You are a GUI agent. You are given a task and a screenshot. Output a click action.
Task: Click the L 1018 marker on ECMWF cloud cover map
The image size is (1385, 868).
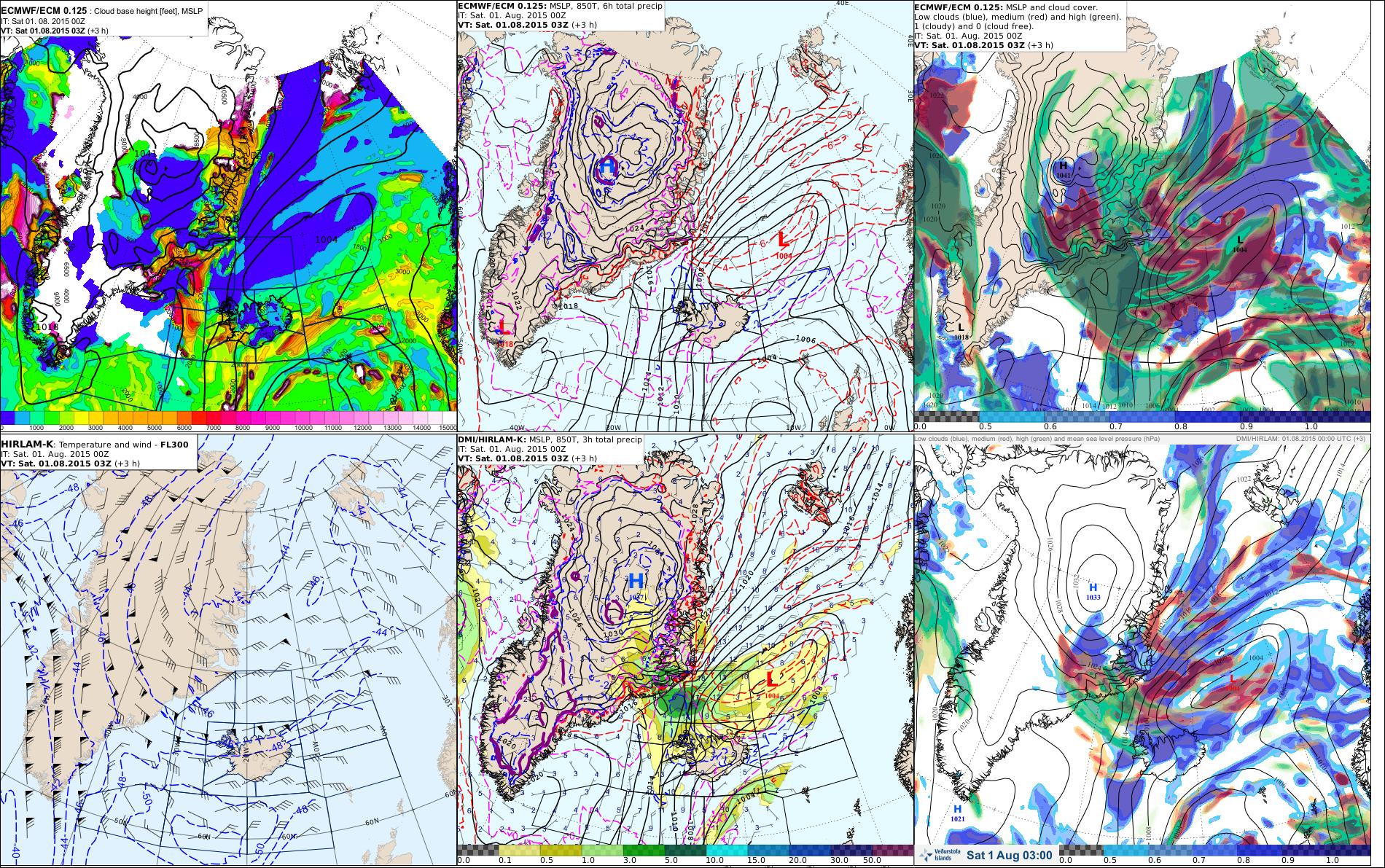961,332
